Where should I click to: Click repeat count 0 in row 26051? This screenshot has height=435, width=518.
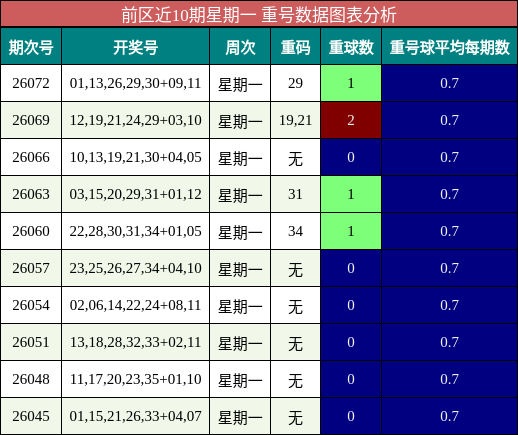[351, 342]
